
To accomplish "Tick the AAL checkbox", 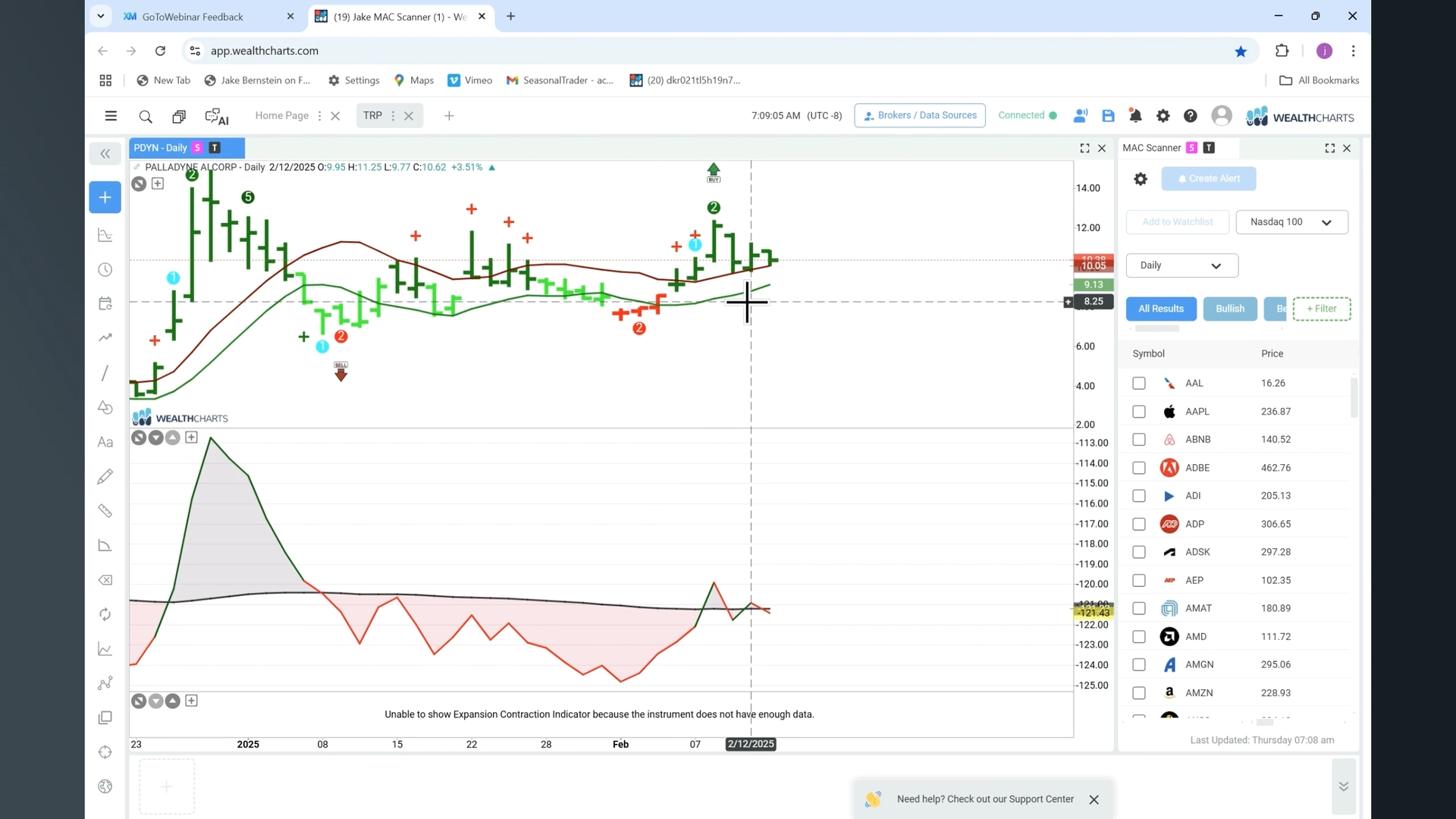I will click(1139, 384).
